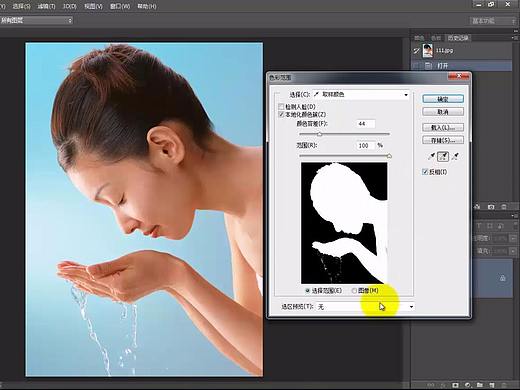The height and width of the screenshot is (390, 520).
Task: Create new snapshot camera icon in History panel
Action: (x=491, y=207)
